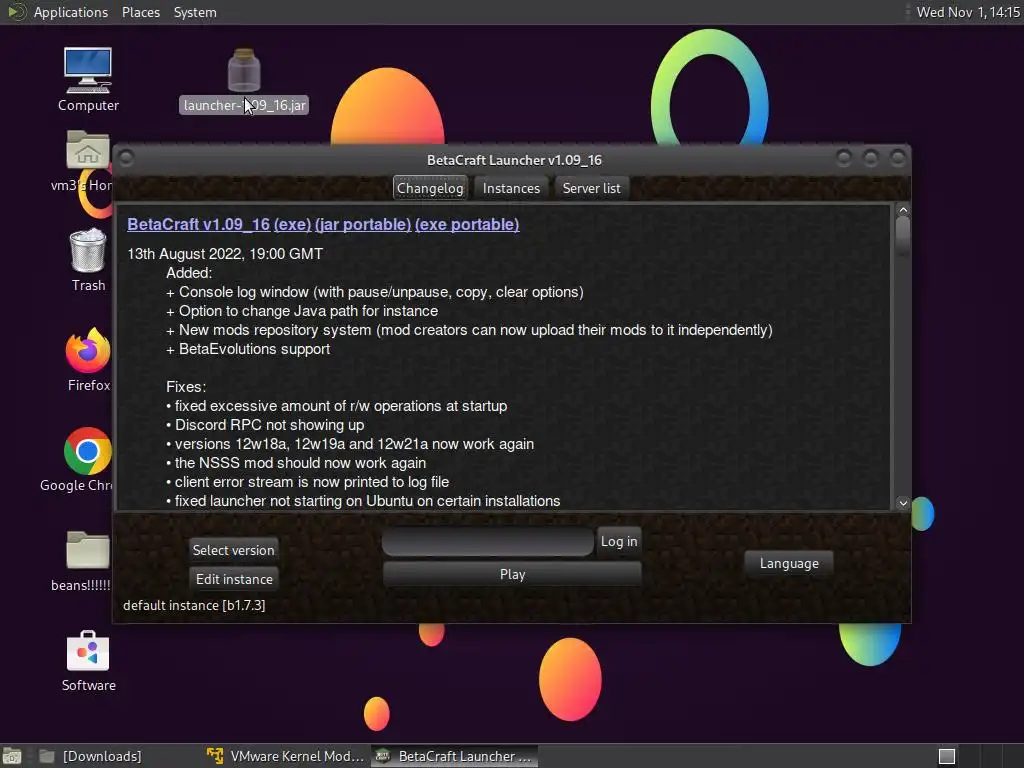Maximize the BetaCraft Launcher window

point(871,158)
